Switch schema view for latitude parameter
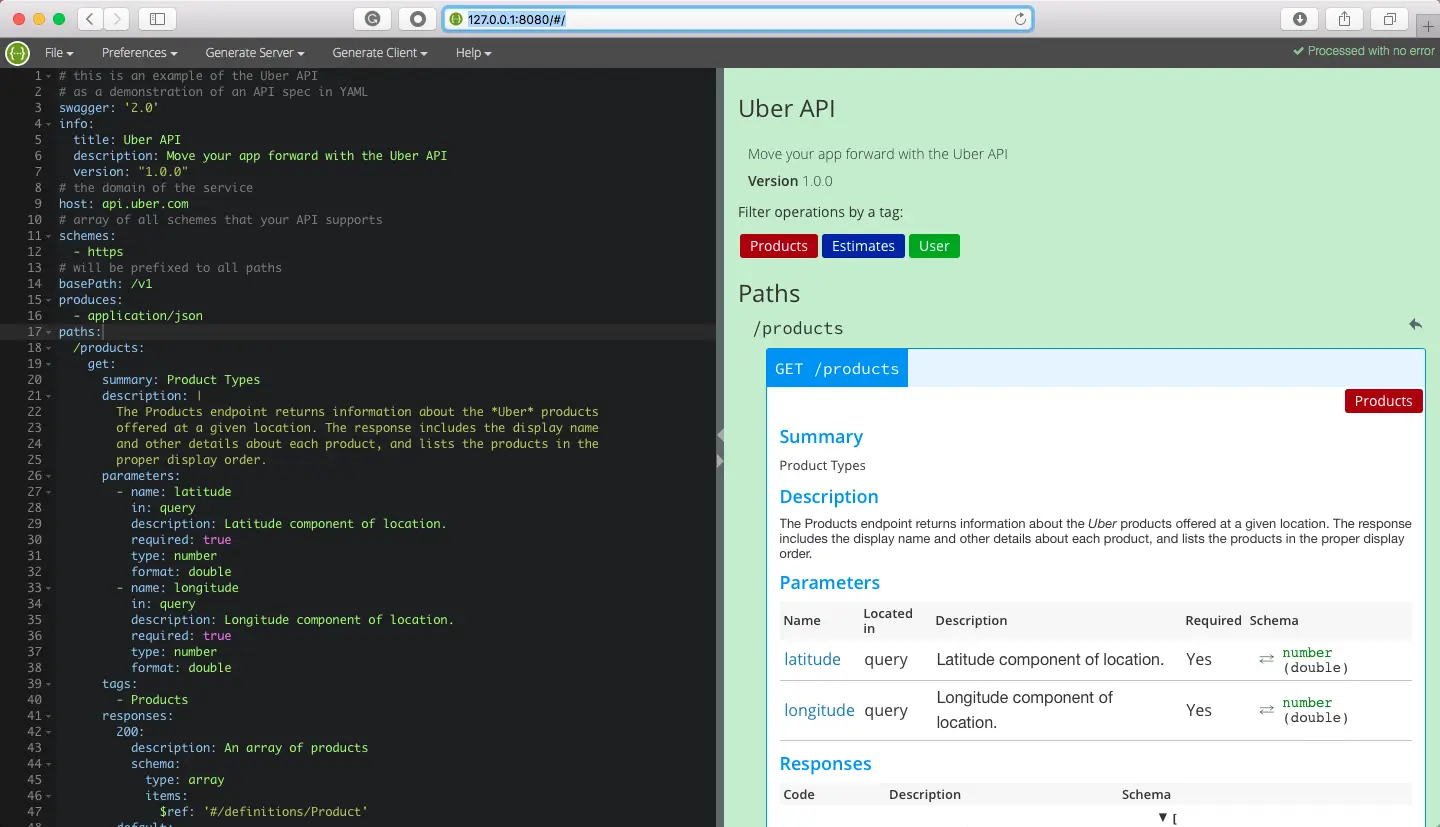The height and width of the screenshot is (827, 1440). (1266, 659)
